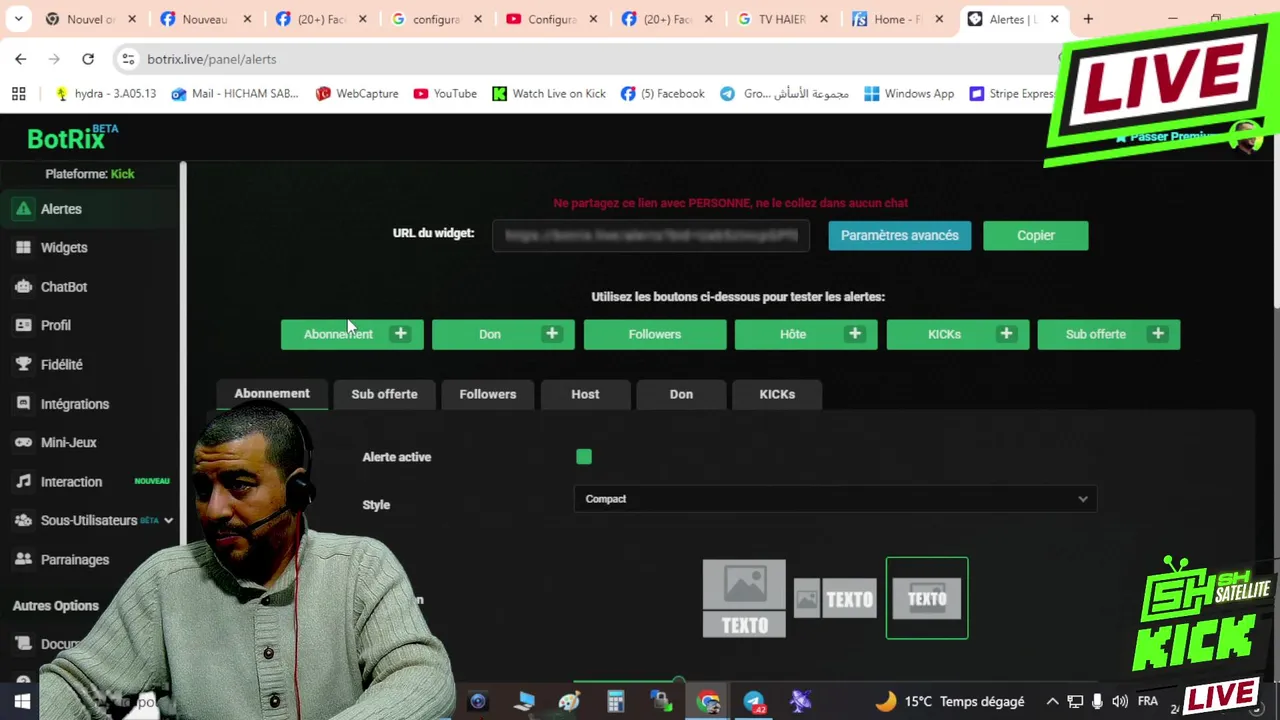The height and width of the screenshot is (720, 1280).
Task: Open the YouTube bookmark
Action: pyautogui.click(x=445, y=93)
